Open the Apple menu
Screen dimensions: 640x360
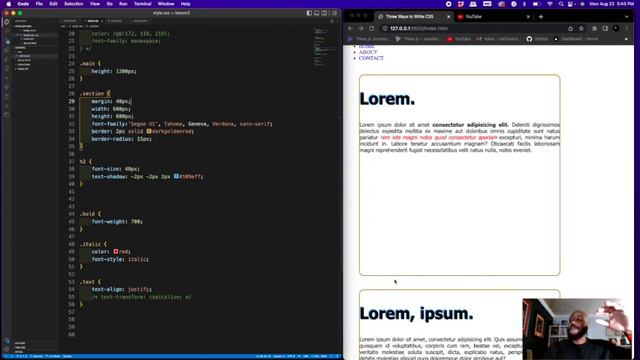pos(8,4)
